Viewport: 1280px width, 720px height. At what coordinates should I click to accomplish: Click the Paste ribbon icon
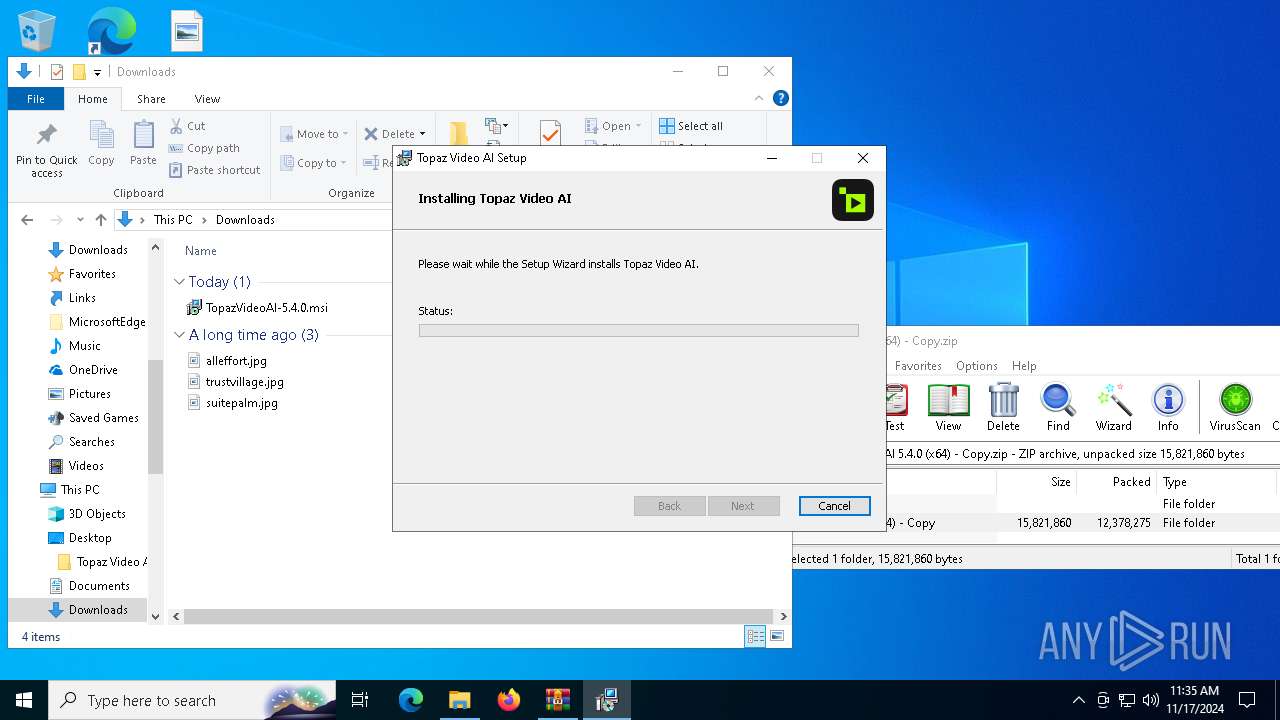(x=143, y=144)
